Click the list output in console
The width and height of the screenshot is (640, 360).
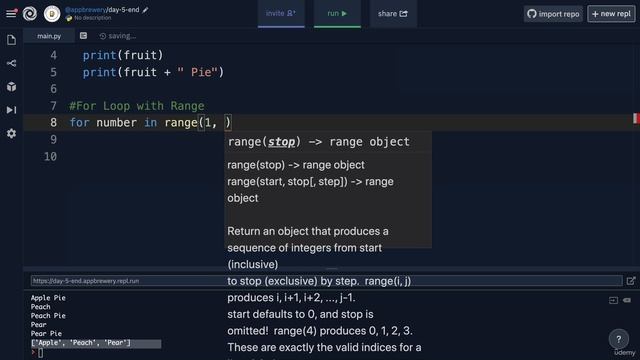click(81, 343)
